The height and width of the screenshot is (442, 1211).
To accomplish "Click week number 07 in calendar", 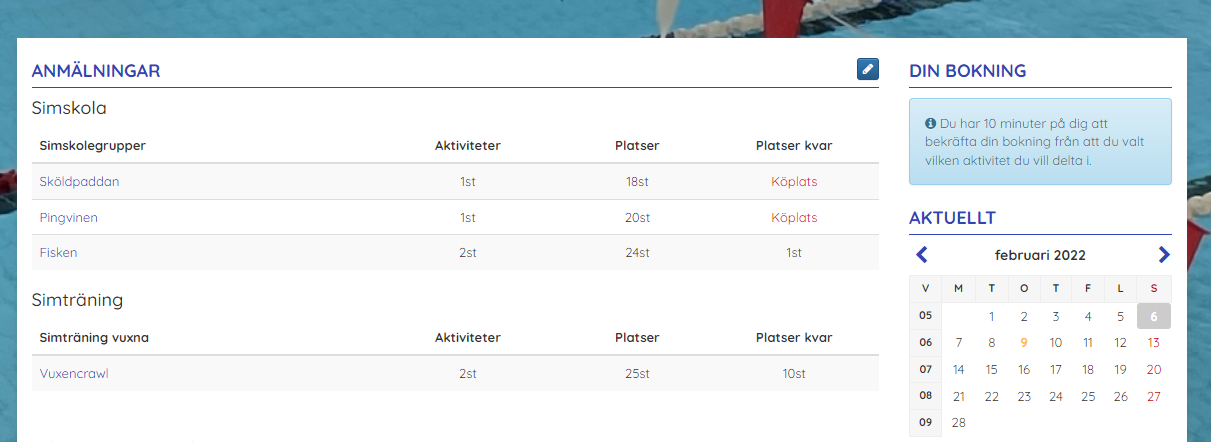I will coord(925,369).
